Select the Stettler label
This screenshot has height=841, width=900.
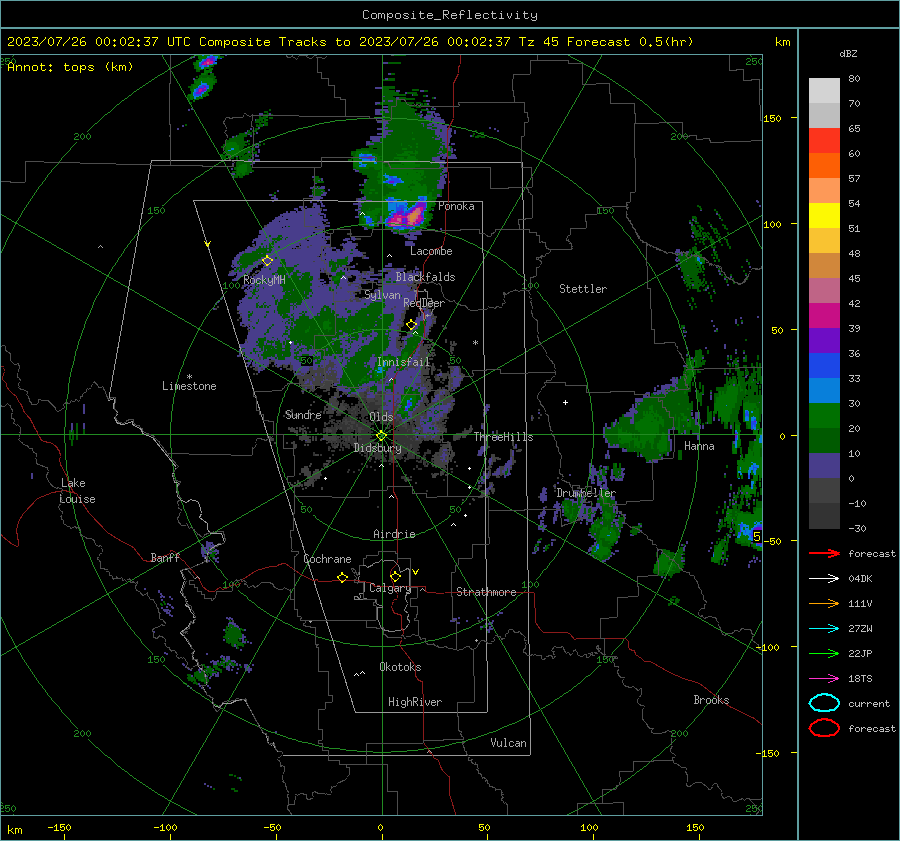[x=583, y=289]
